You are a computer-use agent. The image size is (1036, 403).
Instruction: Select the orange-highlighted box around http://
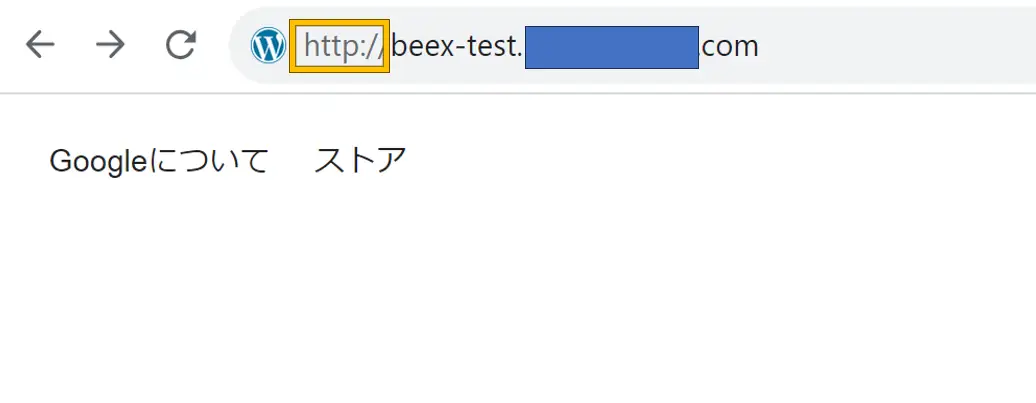tap(340, 46)
